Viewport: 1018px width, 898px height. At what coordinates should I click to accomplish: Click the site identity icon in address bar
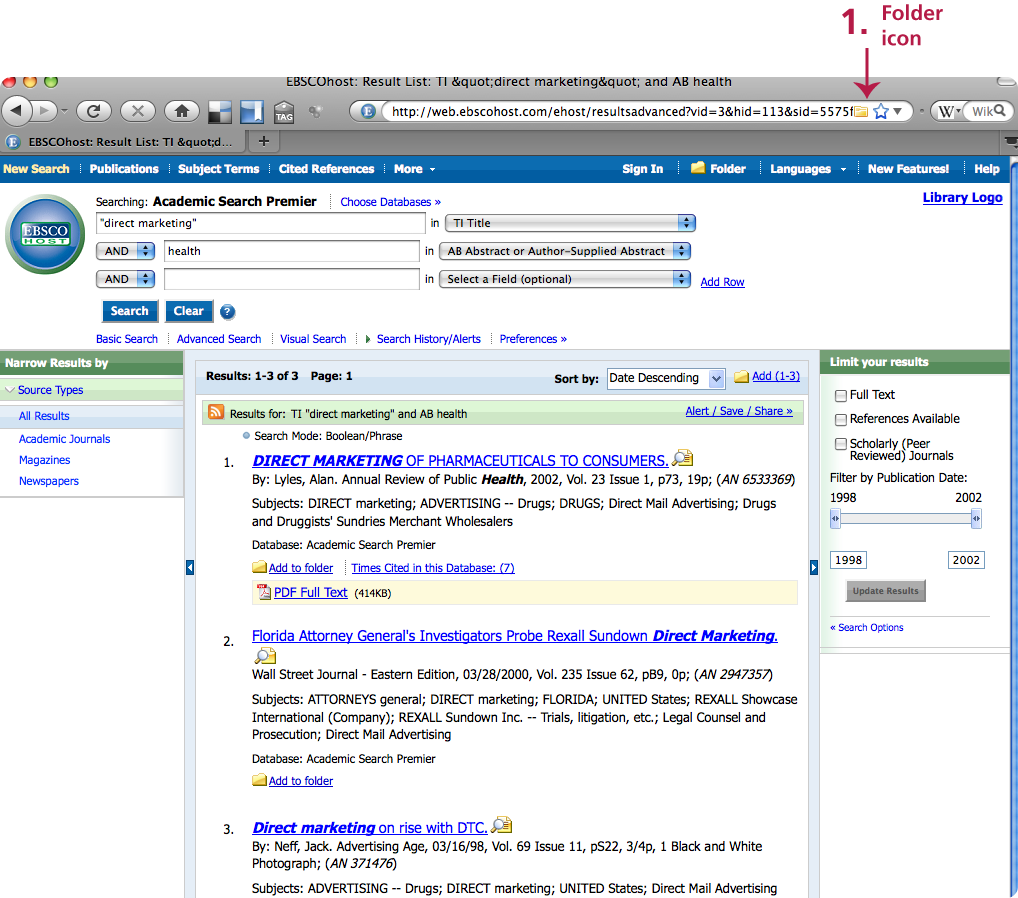[367, 111]
